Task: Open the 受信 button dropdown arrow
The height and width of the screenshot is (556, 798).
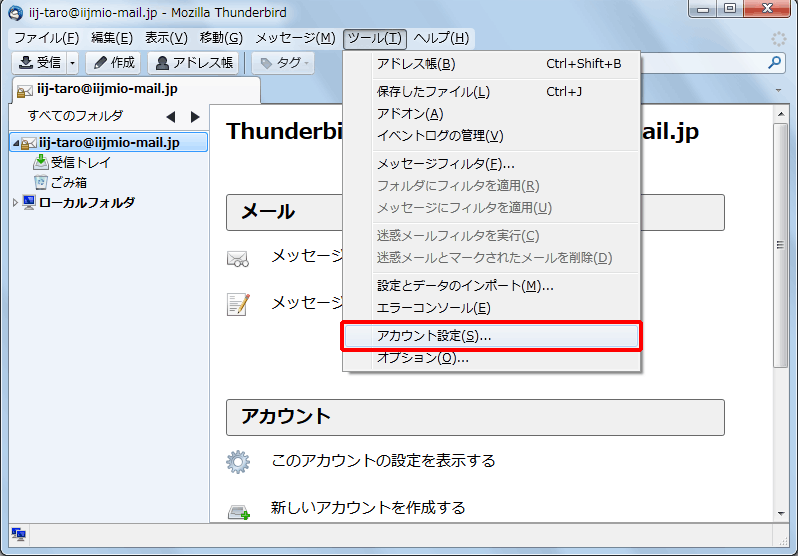Action: [x=73, y=63]
